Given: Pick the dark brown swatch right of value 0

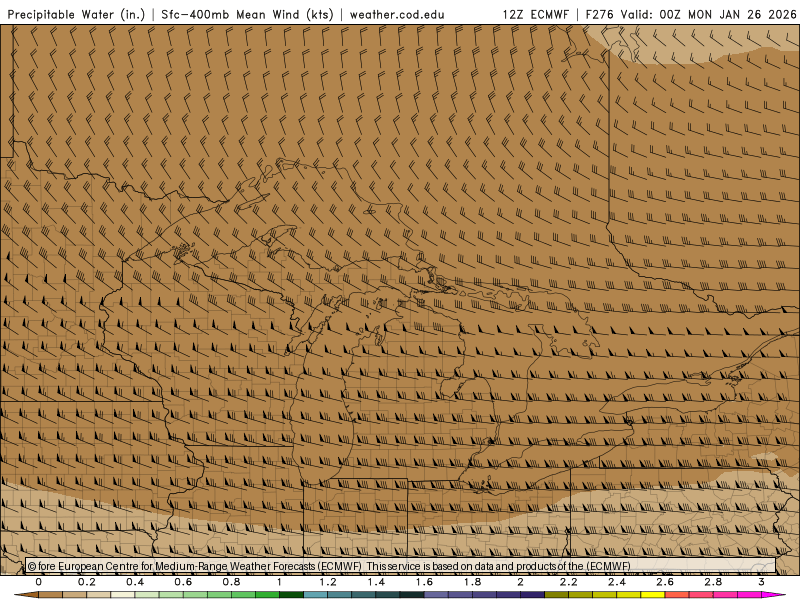Looking at the screenshot, I should click(51, 595).
